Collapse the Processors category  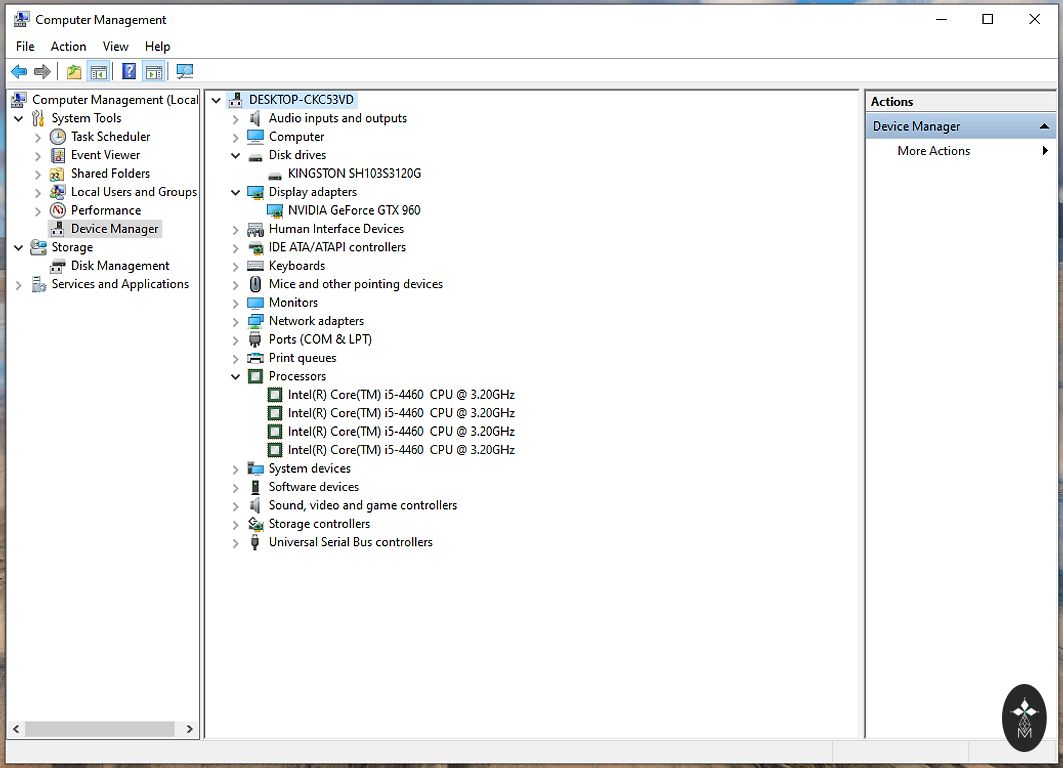[236, 377]
